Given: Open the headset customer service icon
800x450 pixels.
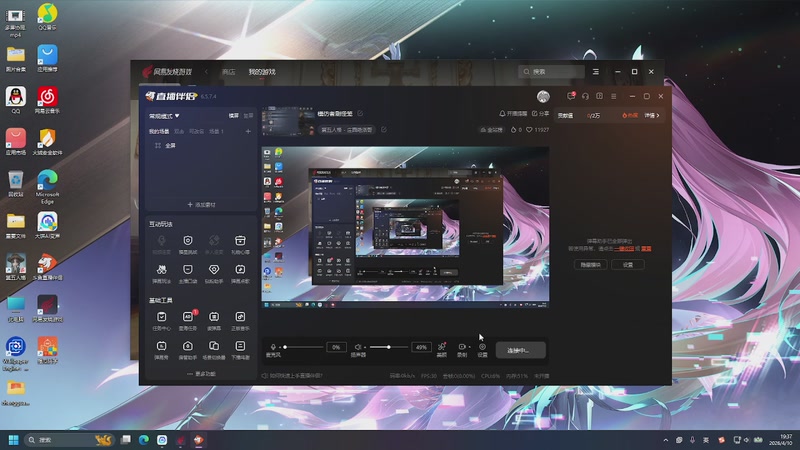Looking at the screenshot, I should [585, 96].
